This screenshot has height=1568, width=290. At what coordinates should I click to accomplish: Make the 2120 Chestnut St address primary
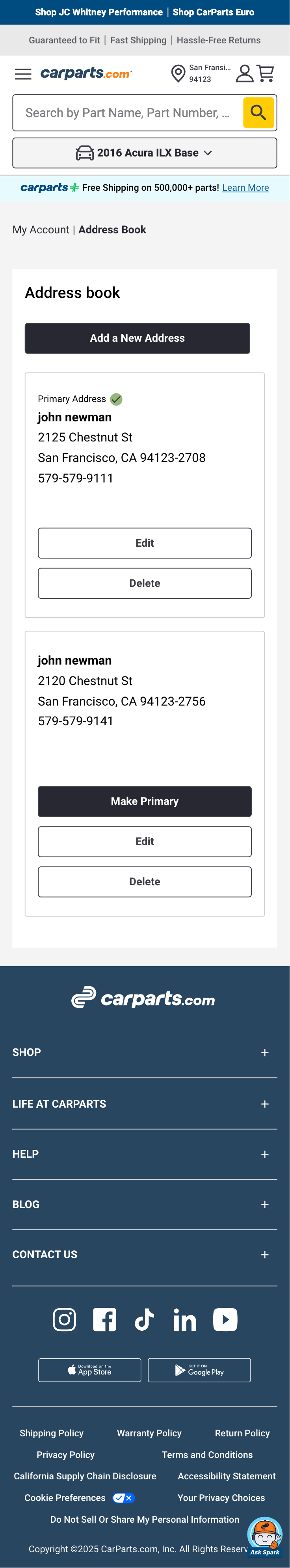point(145,801)
